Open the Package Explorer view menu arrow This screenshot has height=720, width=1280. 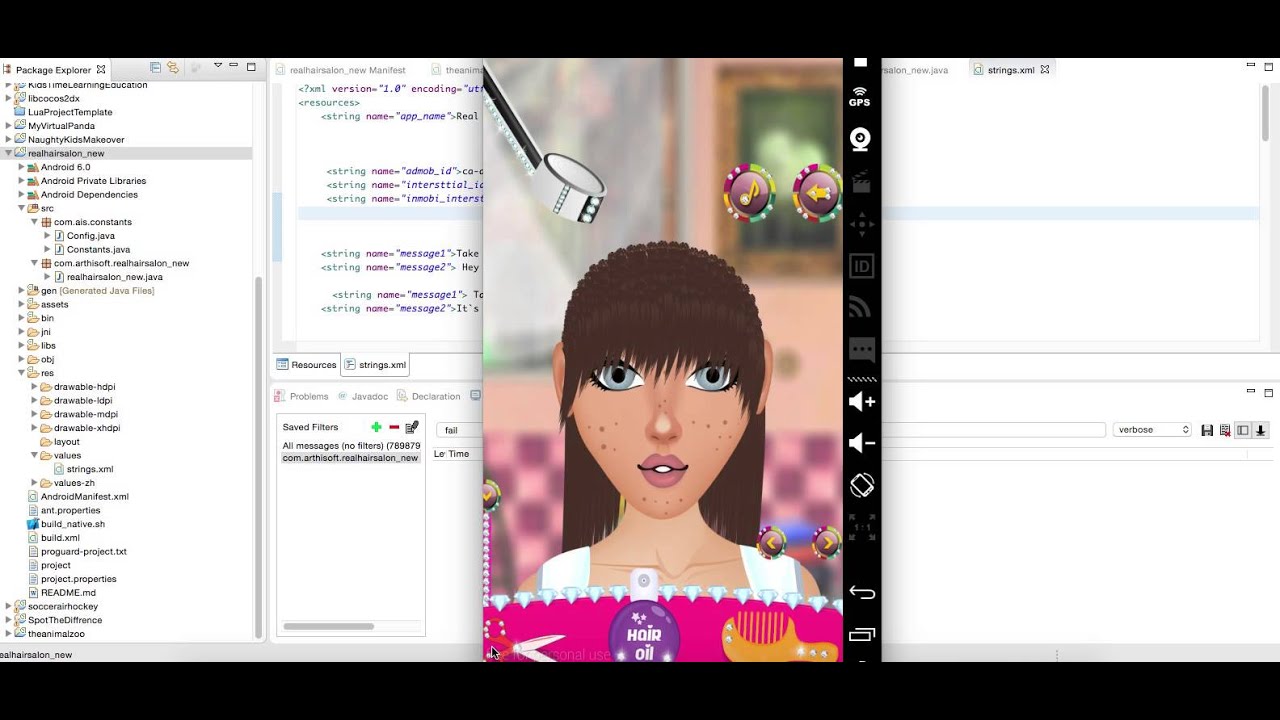tap(217, 66)
